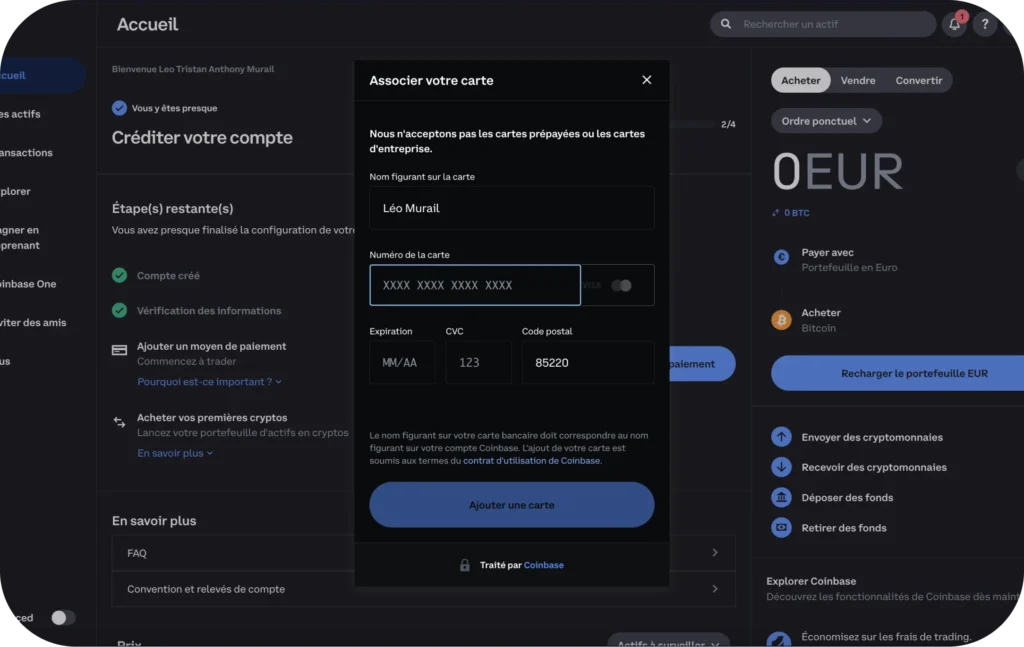The image size is (1024, 647).
Task: Click the Compte créé green check icon
Action: [119, 276]
